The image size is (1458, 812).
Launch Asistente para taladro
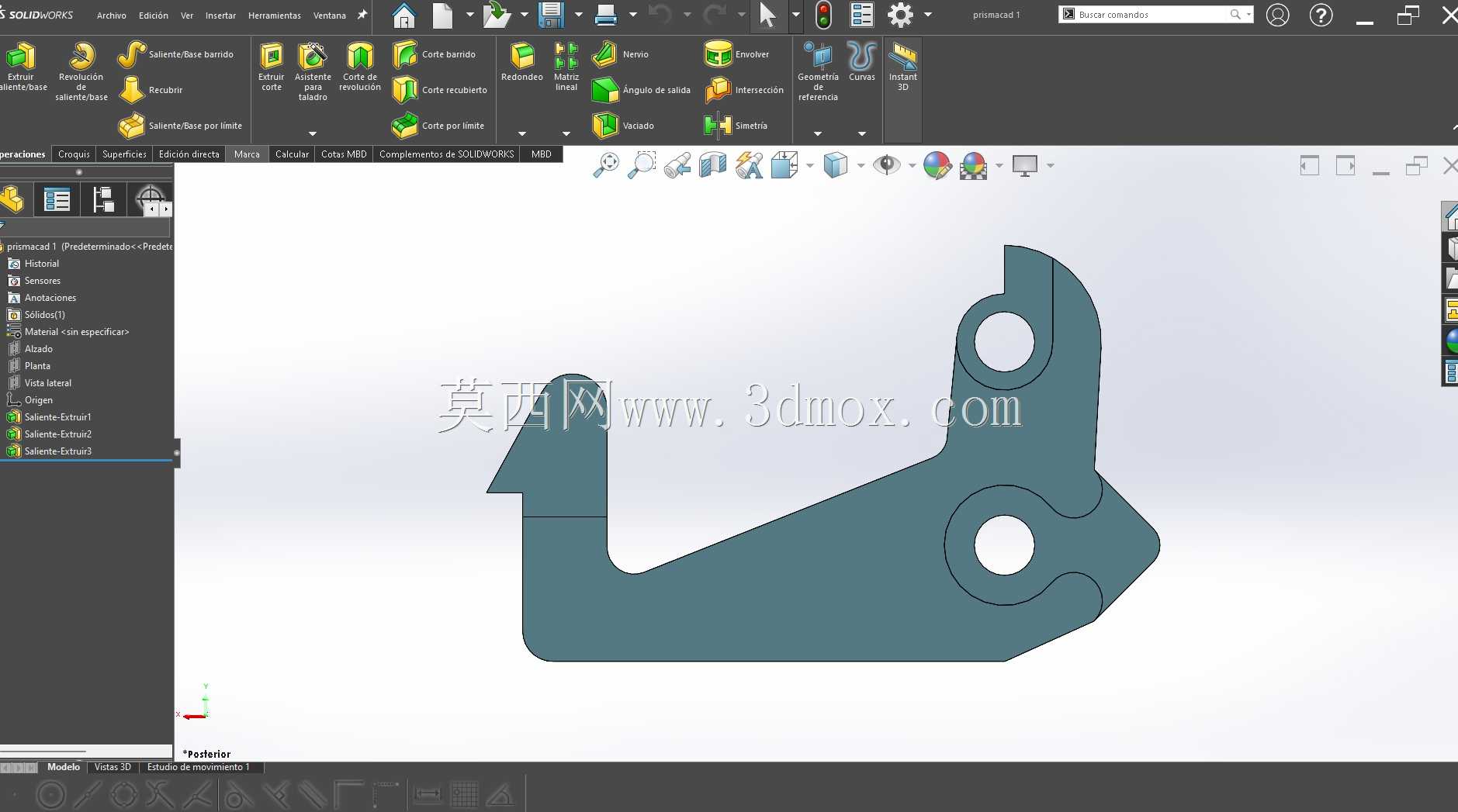tap(313, 71)
